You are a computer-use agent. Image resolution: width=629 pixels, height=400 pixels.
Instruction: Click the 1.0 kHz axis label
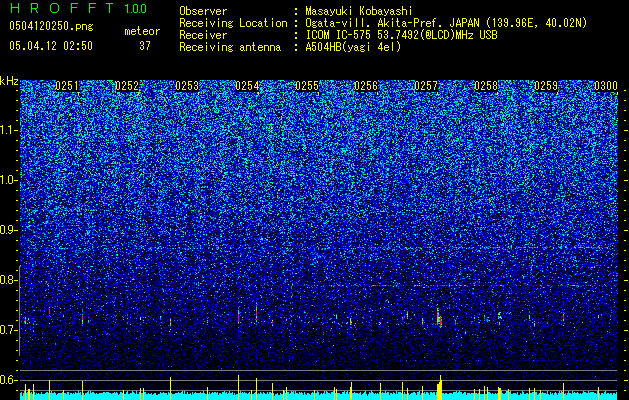click(x=8, y=180)
